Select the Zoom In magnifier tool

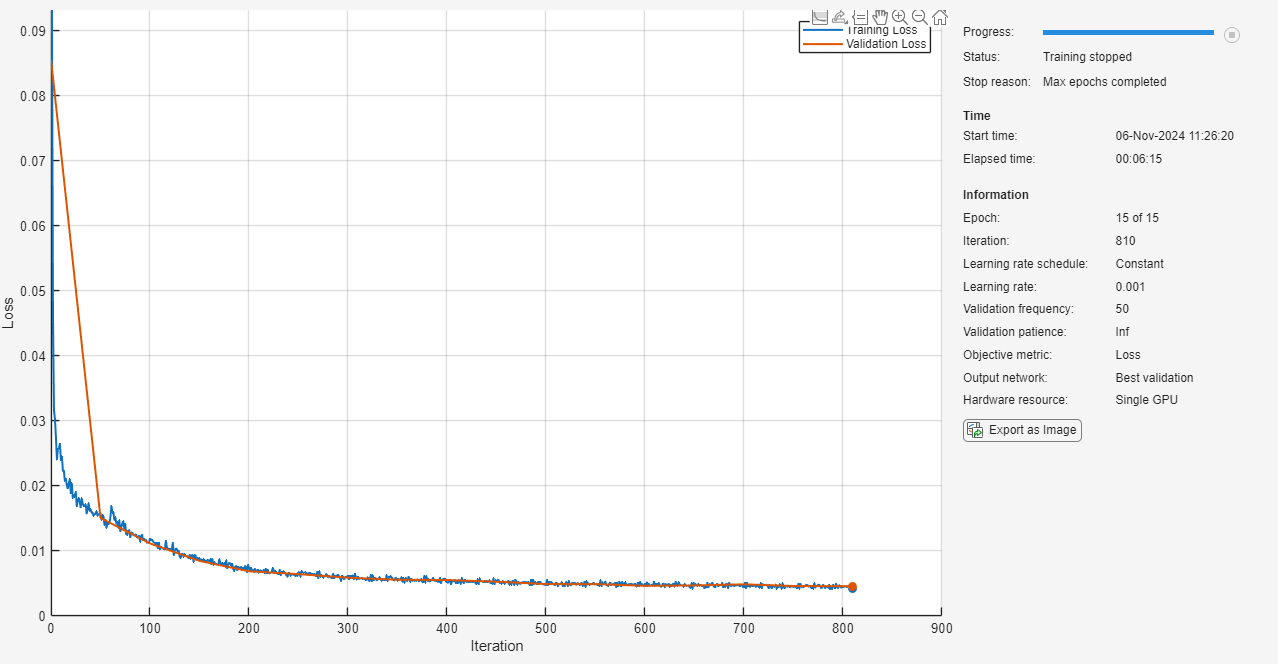tap(900, 16)
